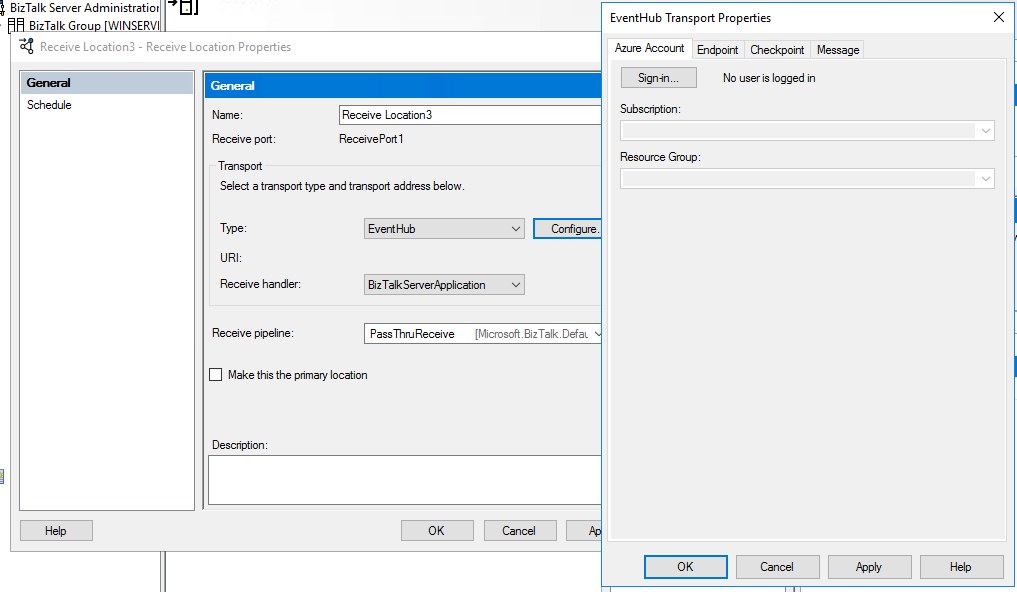Expand the Receive handler dropdown
Screen dimensions: 1017x592
point(514,284)
